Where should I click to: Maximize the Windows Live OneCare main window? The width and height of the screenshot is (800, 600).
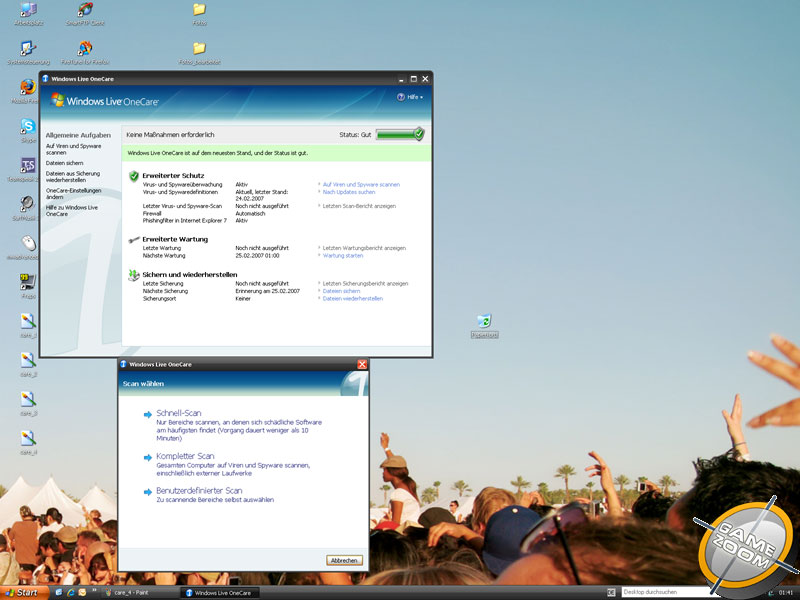(413, 79)
